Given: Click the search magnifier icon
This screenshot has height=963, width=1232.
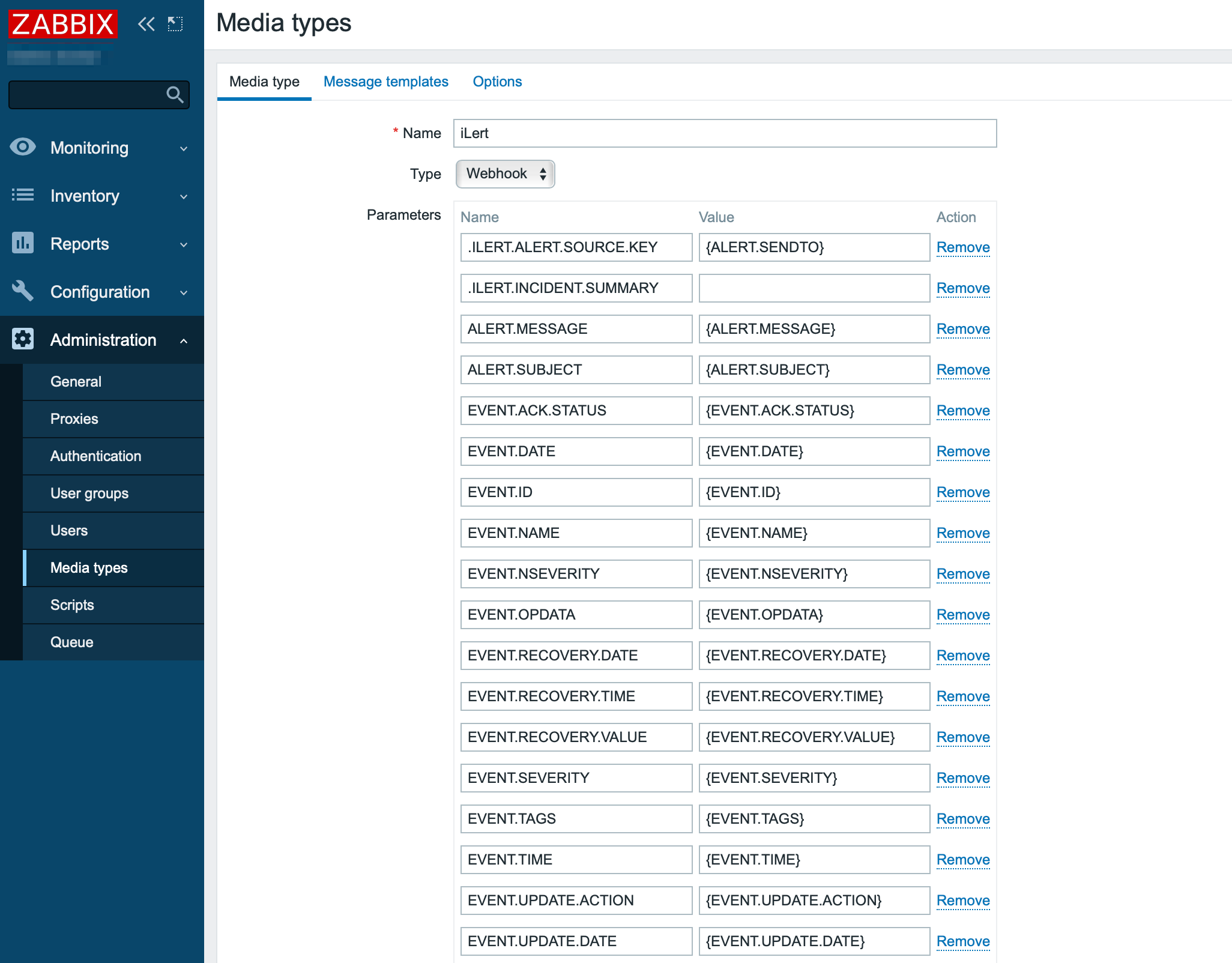Looking at the screenshot, I should click(x=175, y=95).
